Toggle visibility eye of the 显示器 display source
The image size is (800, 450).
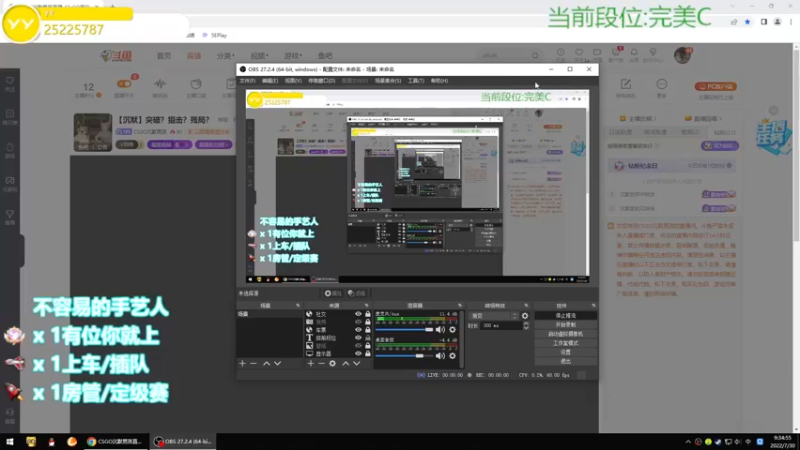pyautogui.click(x=358, y=354)
